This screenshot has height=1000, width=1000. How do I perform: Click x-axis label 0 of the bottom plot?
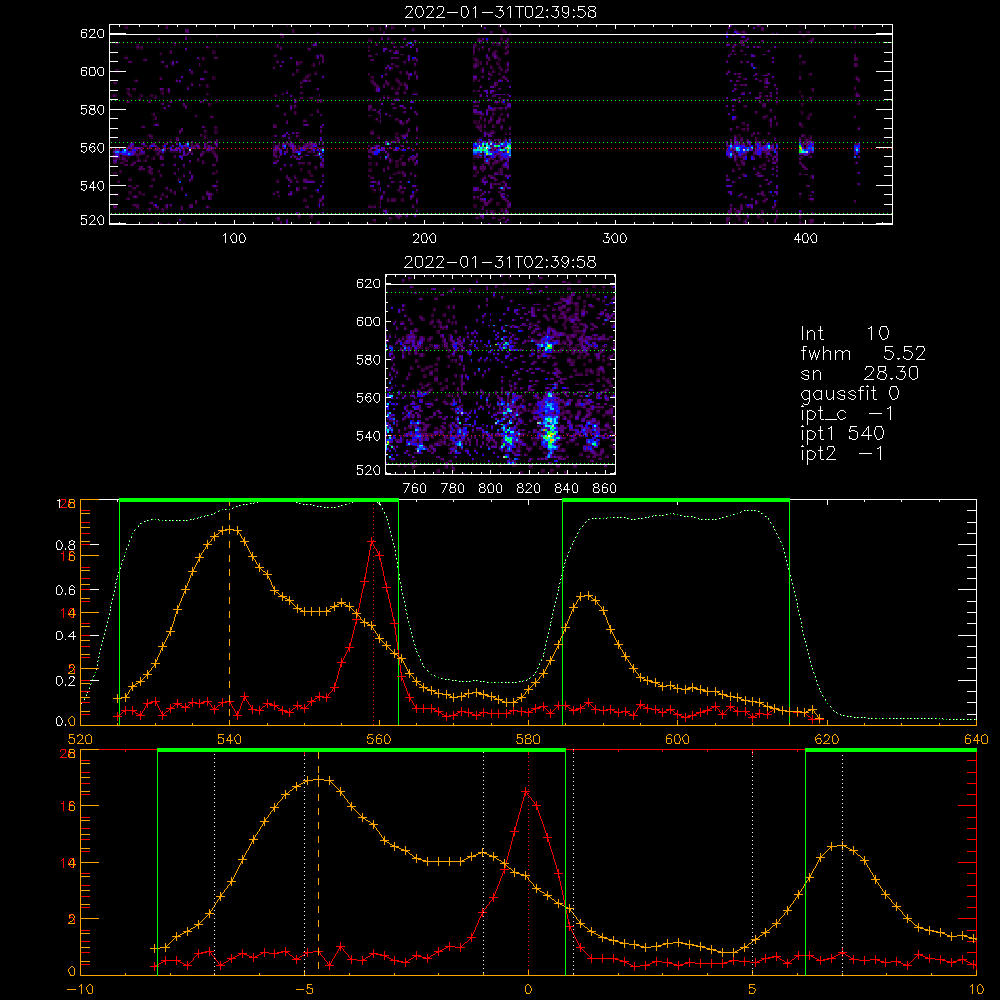pos(528,989)
